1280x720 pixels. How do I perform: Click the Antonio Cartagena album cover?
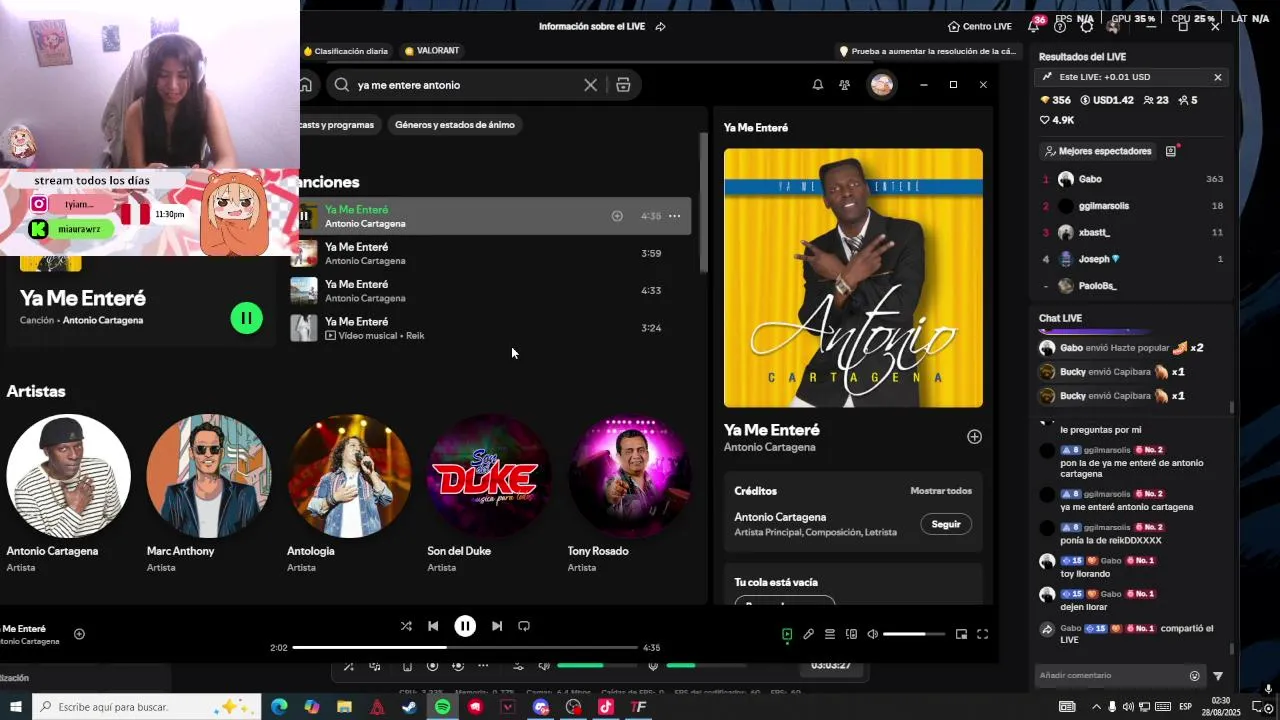853,278
